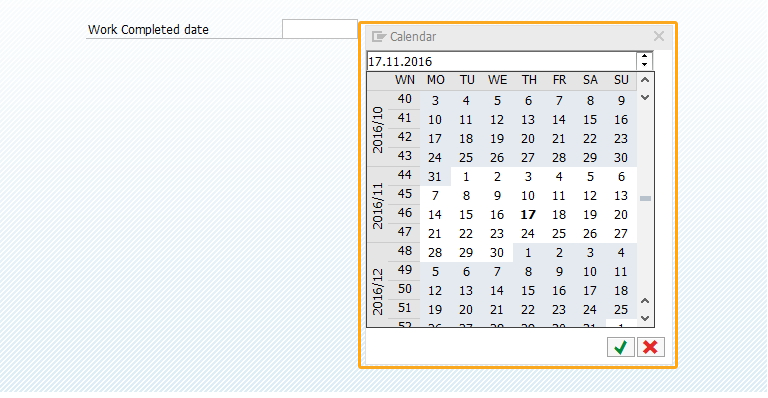768x398 pixels.
Task: Decrease the date with the spinner down arrow
Action: [x=645, y=66]
